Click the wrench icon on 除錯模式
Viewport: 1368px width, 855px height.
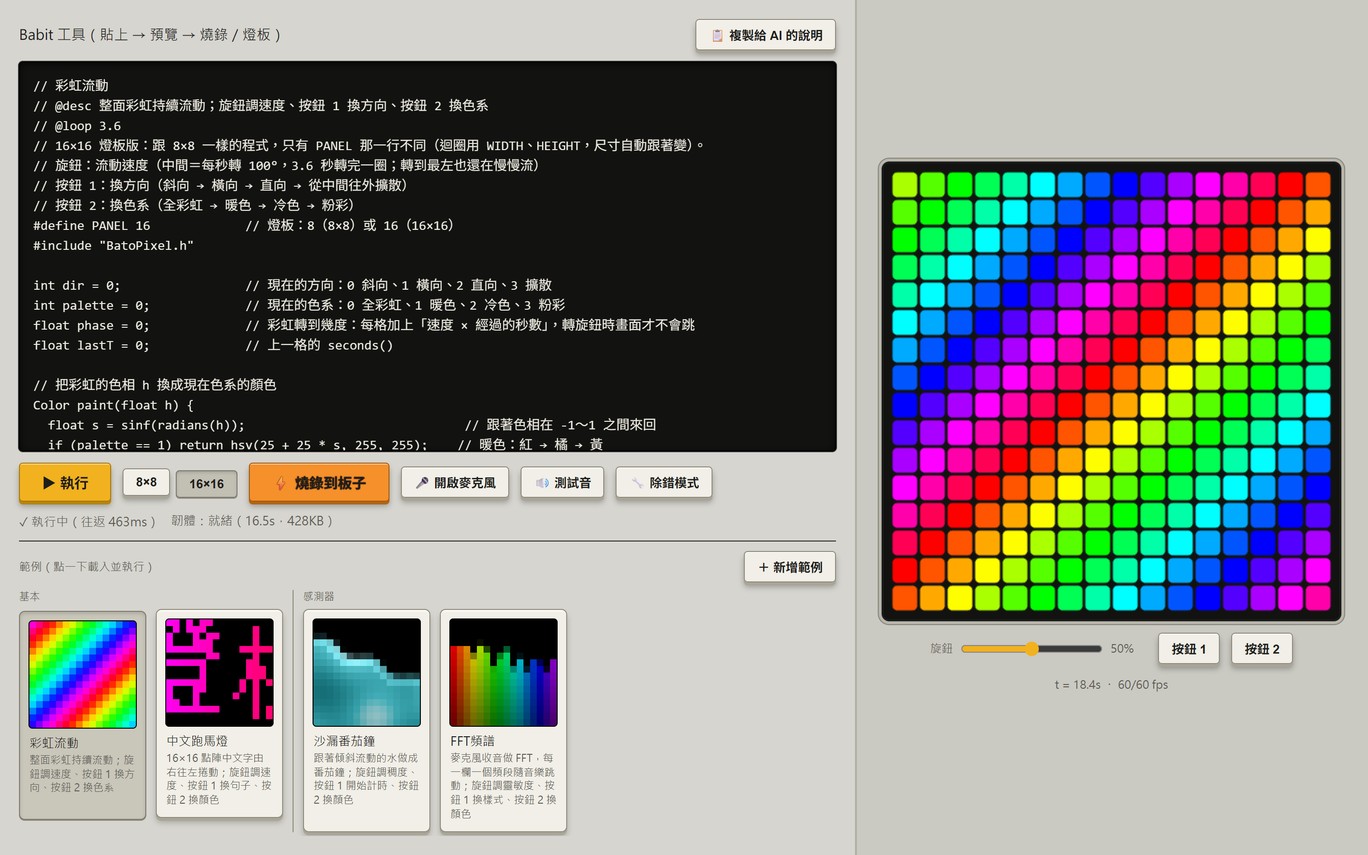[637, 483]
